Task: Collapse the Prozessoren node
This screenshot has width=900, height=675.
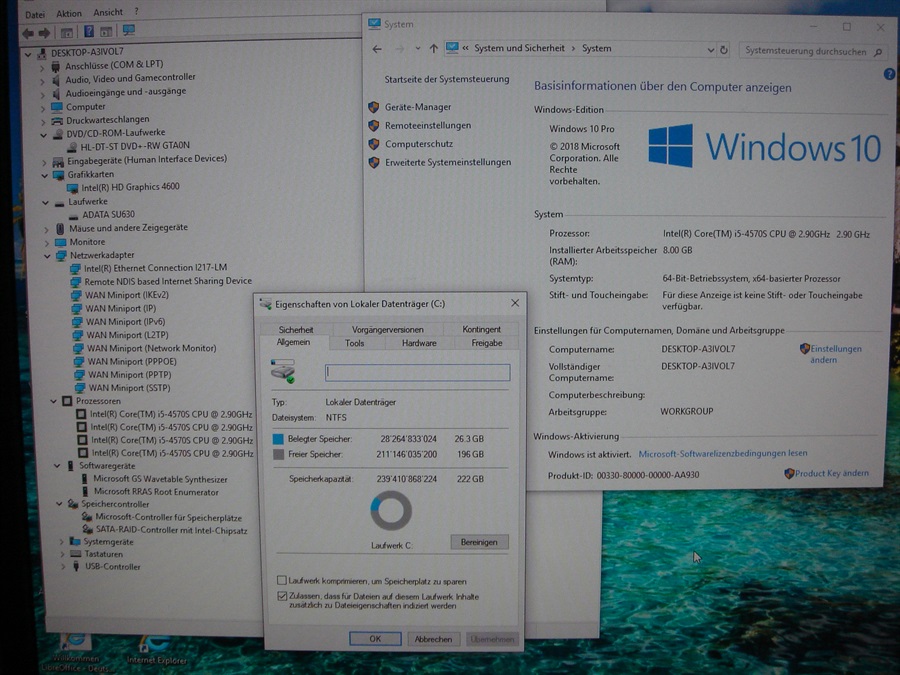Action: 53,401
